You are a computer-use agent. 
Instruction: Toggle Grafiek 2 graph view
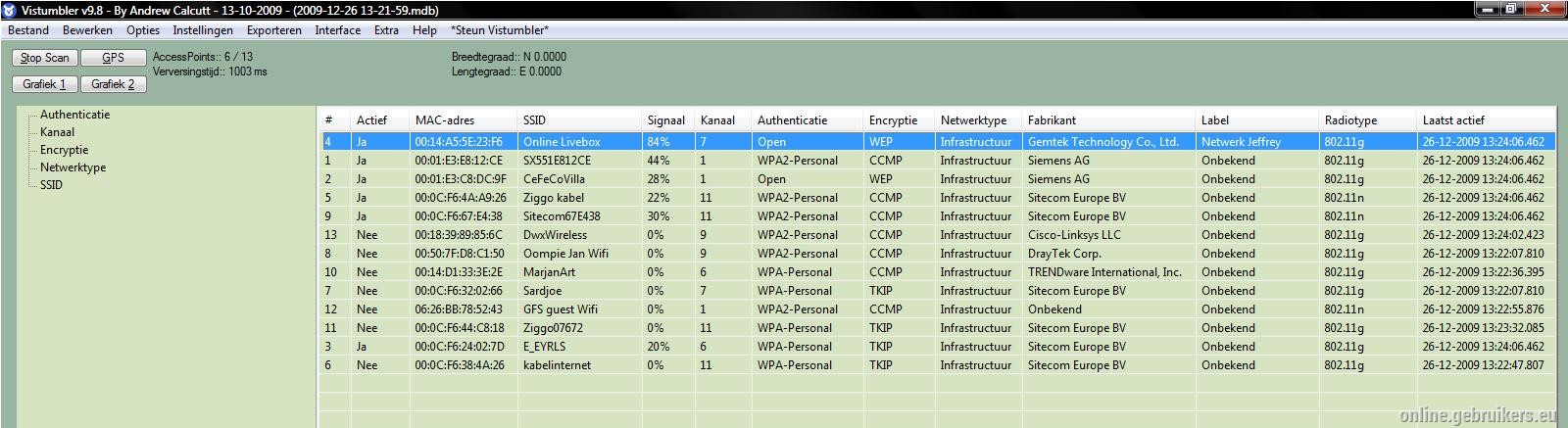click(x=114, y=84)
